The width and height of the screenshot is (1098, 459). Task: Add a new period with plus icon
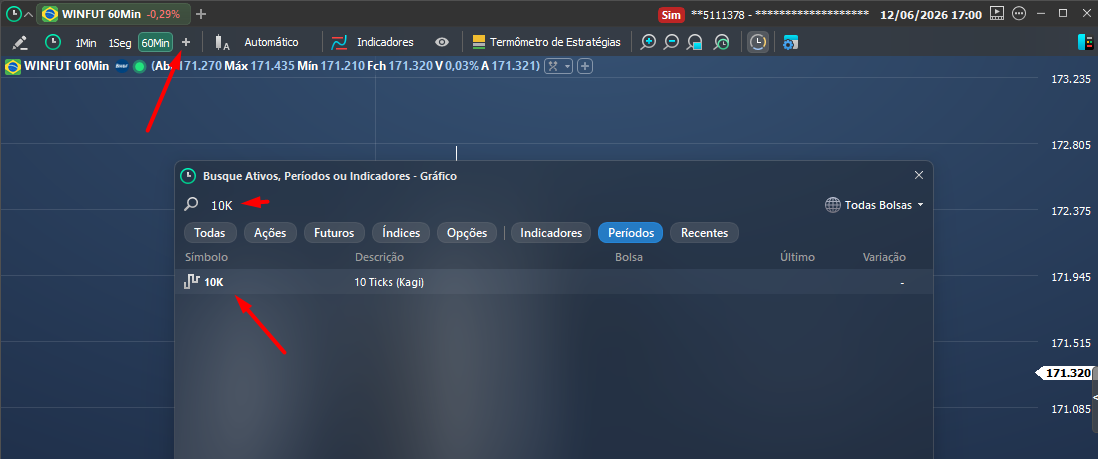pyautogui.click(x=186, y=42)
